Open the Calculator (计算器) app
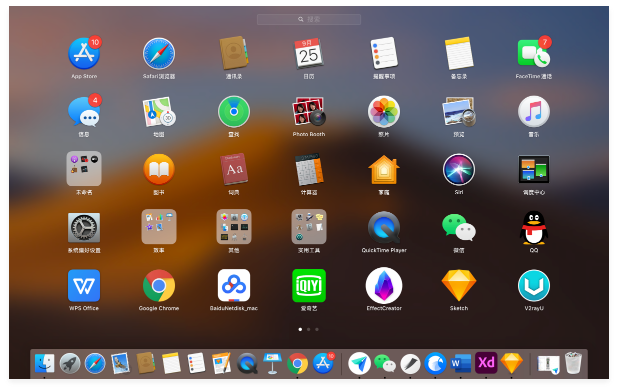 point(309,169)
